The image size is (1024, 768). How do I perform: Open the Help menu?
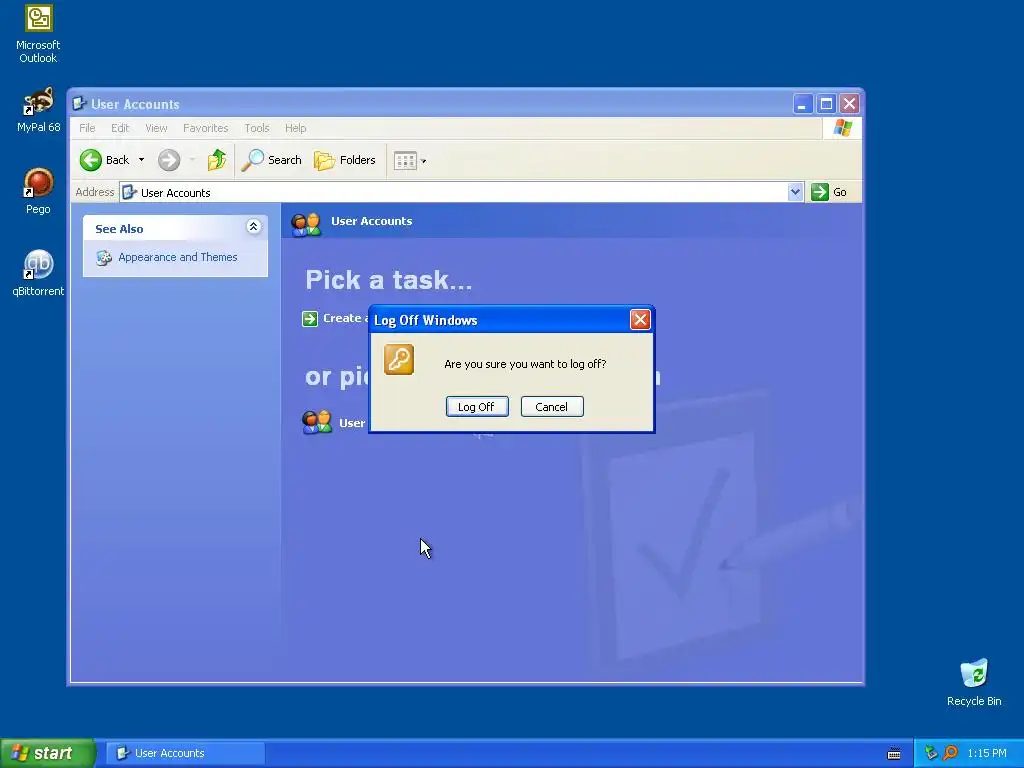[x=295, y=128]
